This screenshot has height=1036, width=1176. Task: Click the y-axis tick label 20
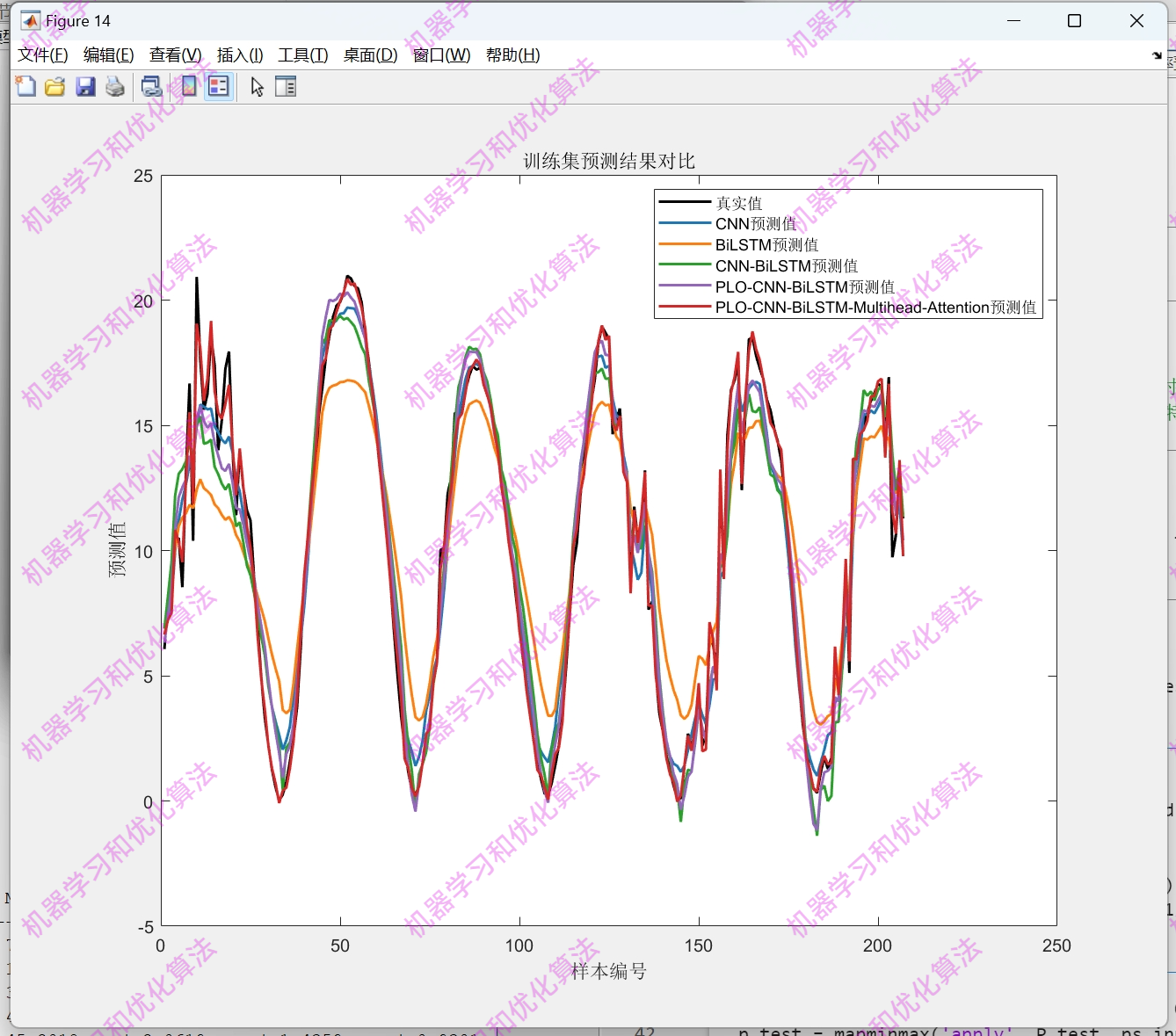[143, 301]
